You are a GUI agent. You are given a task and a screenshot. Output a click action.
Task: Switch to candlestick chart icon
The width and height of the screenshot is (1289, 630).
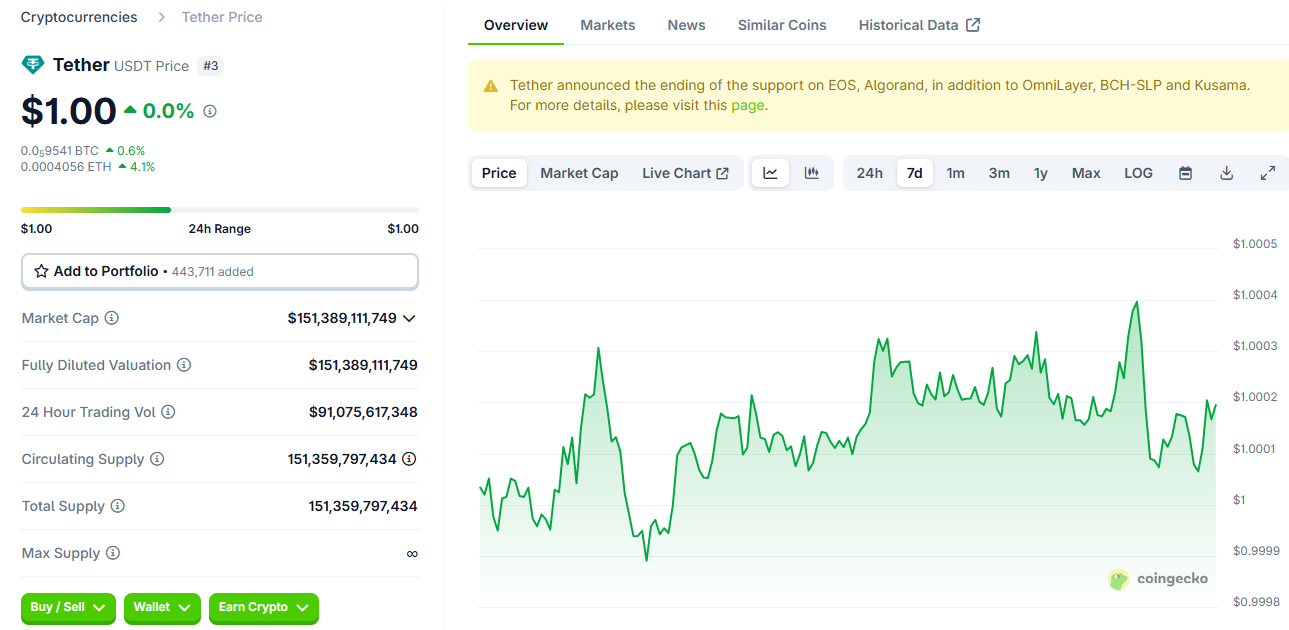pyautogui.click(x=812, y=173)
